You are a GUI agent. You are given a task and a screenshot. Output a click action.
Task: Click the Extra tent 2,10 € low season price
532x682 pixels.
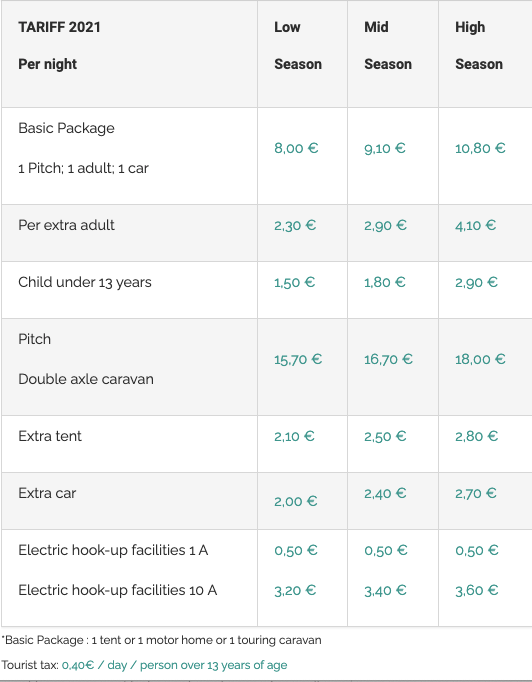tap(294, 436)
